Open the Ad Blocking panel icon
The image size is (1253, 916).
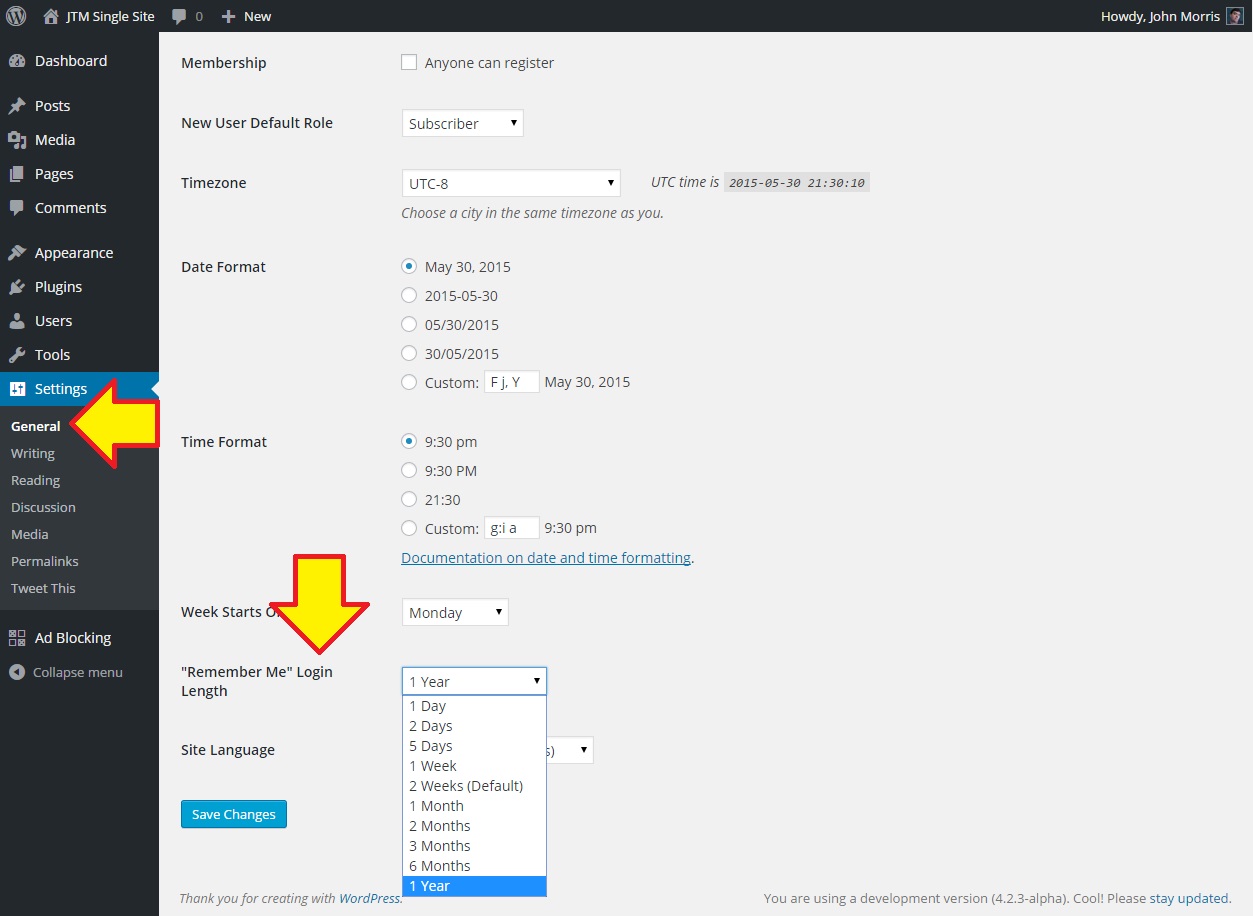coord(17,637)
